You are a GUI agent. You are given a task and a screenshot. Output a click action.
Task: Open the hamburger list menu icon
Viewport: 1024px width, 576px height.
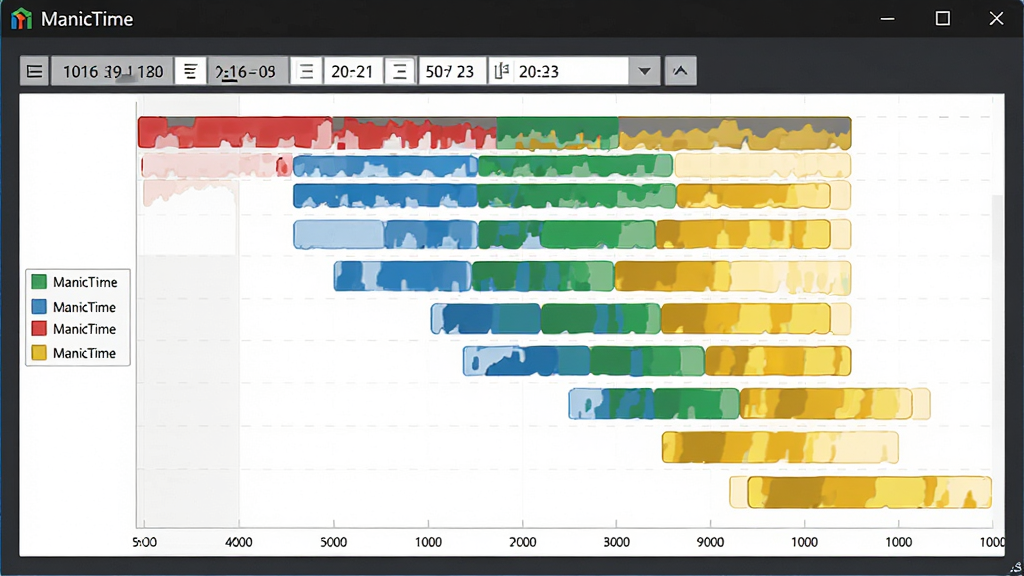click(x=35, y=71)
